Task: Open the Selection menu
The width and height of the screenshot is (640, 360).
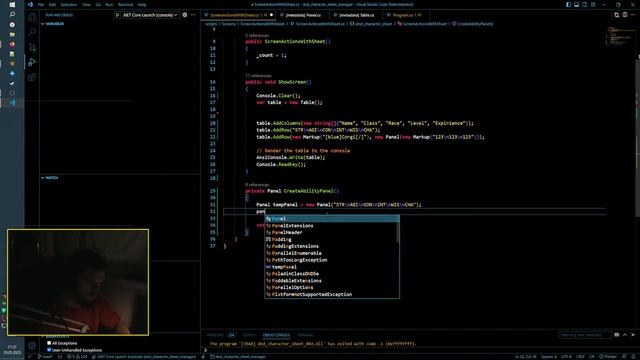Action: pyautogui.click(x=69, y=4)
